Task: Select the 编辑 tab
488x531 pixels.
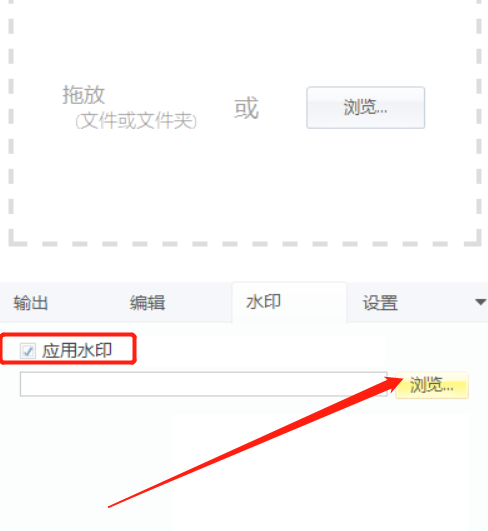Action: [147, 302]
